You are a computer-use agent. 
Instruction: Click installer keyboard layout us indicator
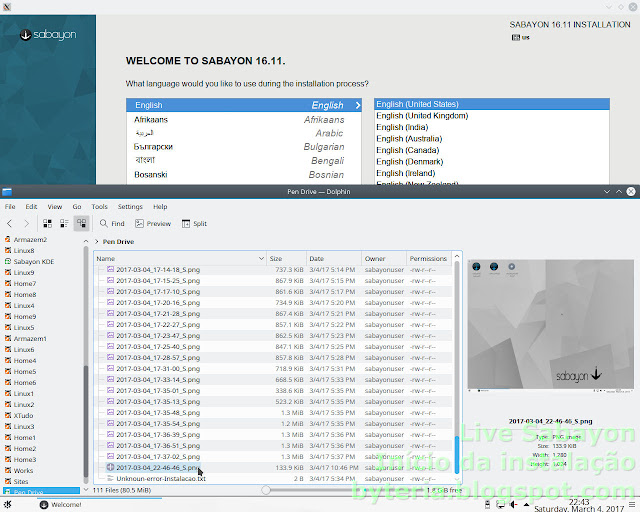520,38
